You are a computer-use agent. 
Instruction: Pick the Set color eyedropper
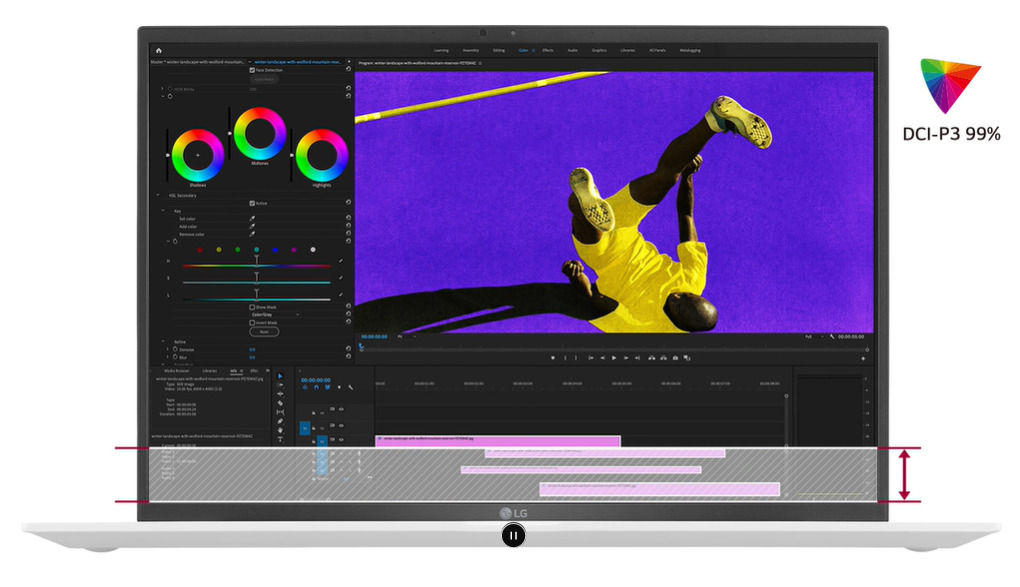pos(252,218)
